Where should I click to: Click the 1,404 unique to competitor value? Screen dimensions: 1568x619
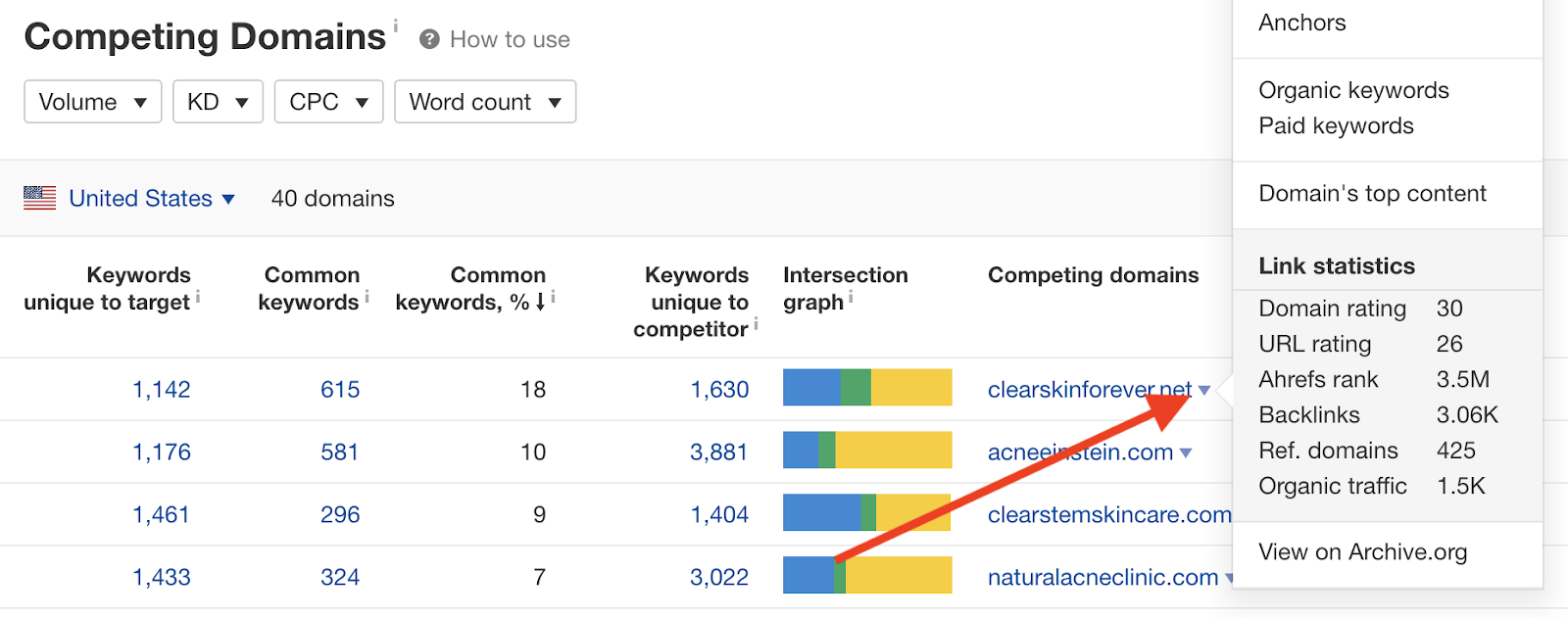[719, 515]
